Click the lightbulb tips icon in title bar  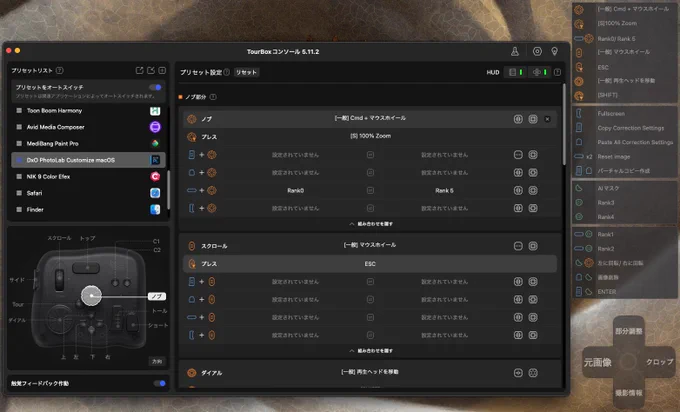tap(554, 52)
